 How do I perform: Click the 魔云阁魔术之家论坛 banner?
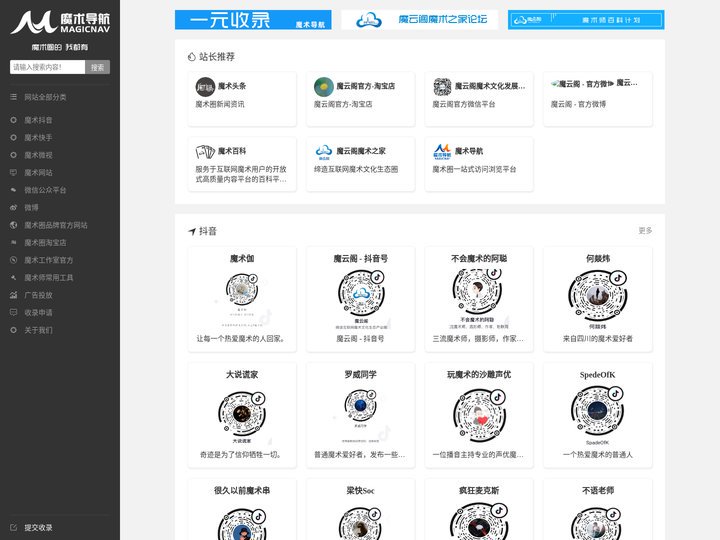[x=420, y=20]
